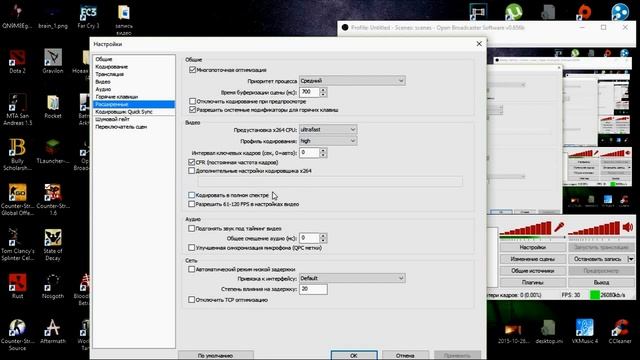Mute the microphone icon in OBS

pyautogui.click(x=559, y=227)
